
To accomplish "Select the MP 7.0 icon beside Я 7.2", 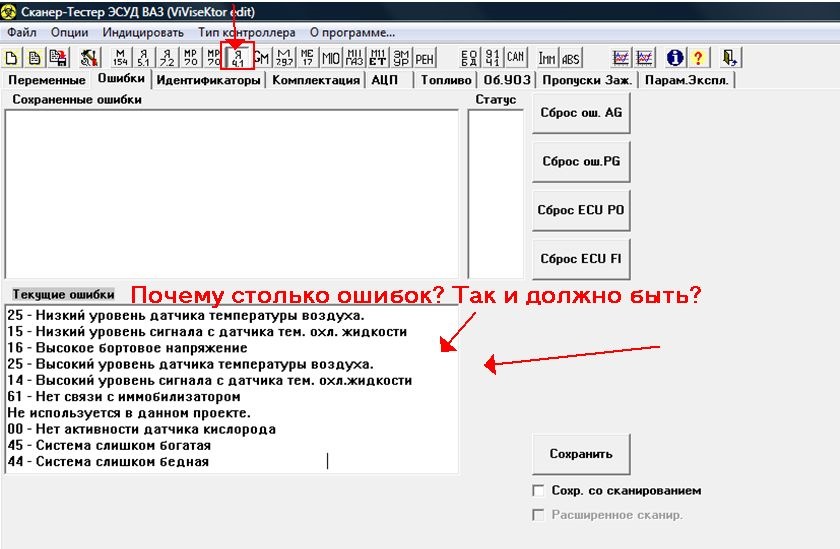I will (190, 57).
